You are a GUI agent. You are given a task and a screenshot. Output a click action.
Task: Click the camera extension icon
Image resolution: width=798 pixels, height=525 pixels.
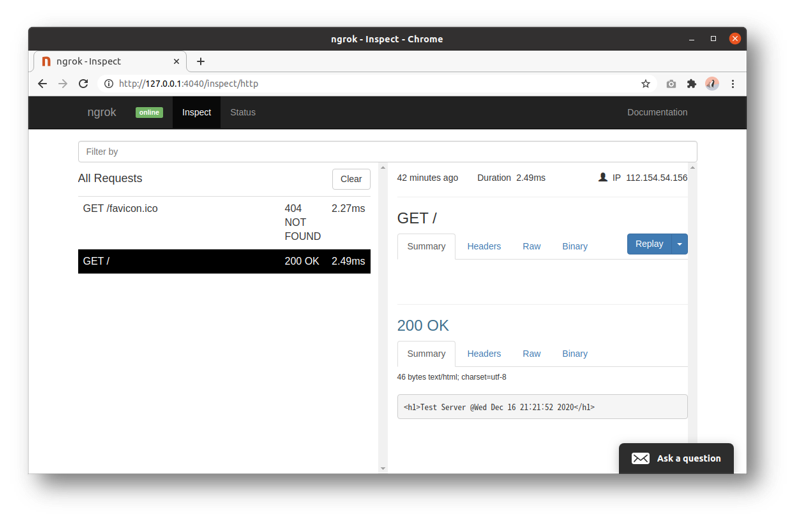point(671,84)
